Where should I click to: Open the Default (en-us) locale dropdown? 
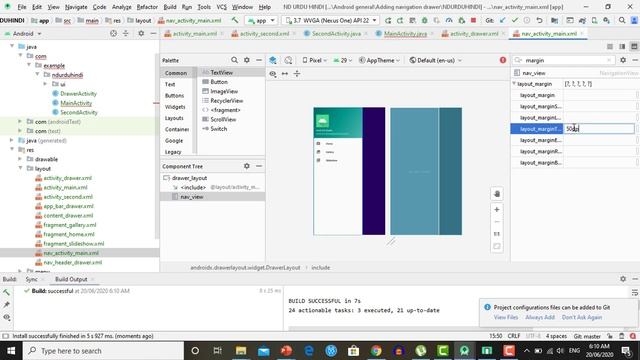tap(436, 60)
